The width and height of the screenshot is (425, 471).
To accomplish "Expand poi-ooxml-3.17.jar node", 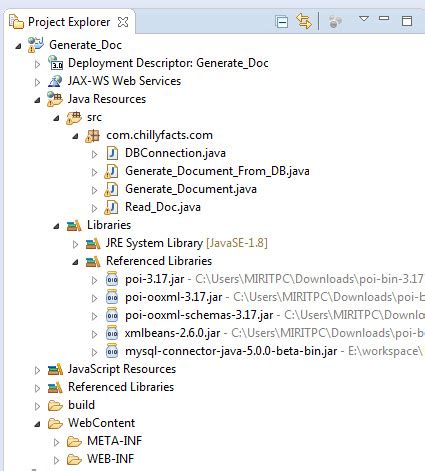I will pyautogui.click(x=94, y=298).
